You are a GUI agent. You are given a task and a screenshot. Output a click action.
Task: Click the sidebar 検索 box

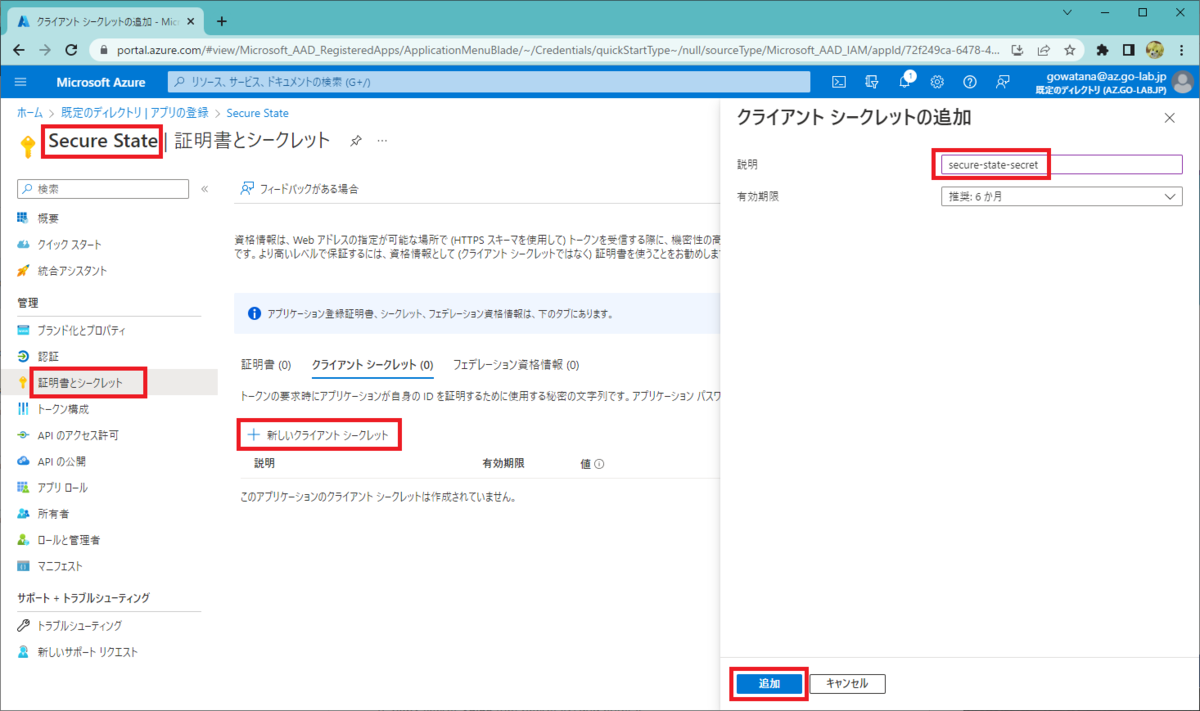(103, 189)
